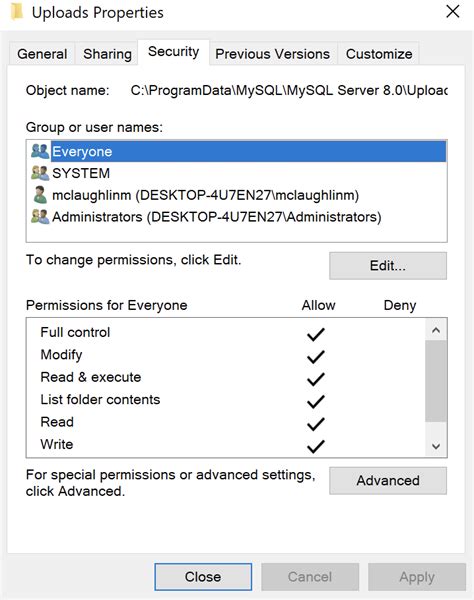Open Advanced security settings
The height and width of the screenshot is (600, 474).
pyautogui.click(x=388, y=481)
